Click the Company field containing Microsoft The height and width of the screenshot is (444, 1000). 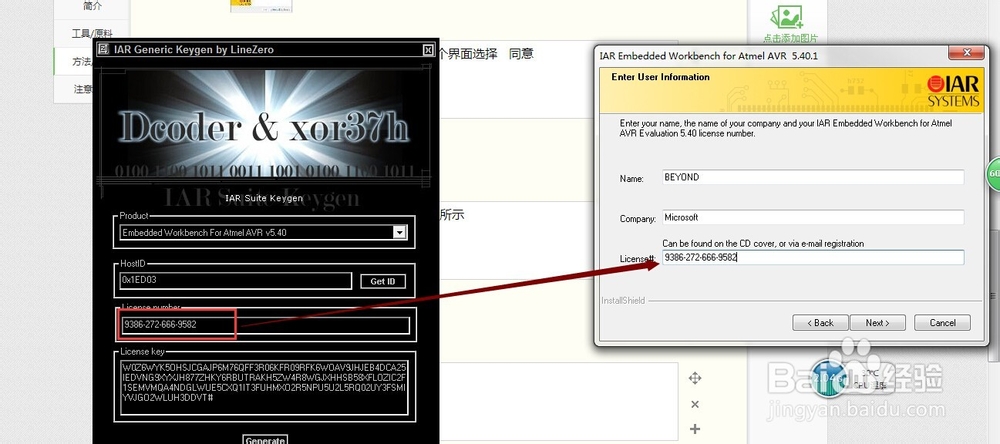(813, 218)
